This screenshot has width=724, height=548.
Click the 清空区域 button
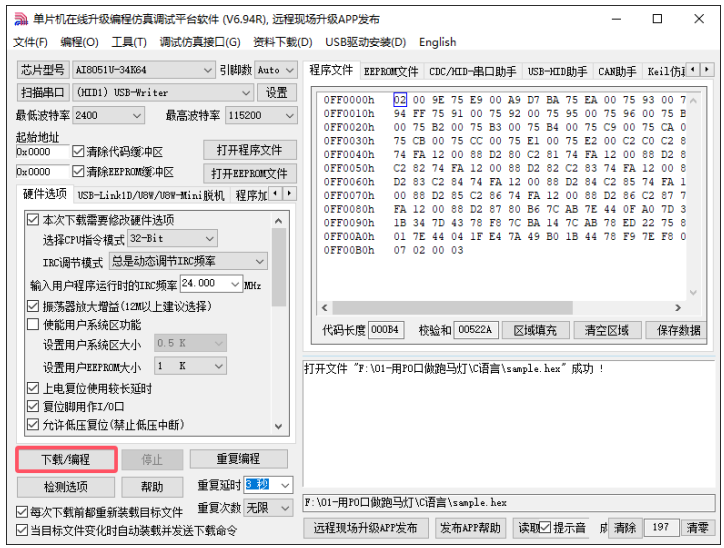coord(607,330)
